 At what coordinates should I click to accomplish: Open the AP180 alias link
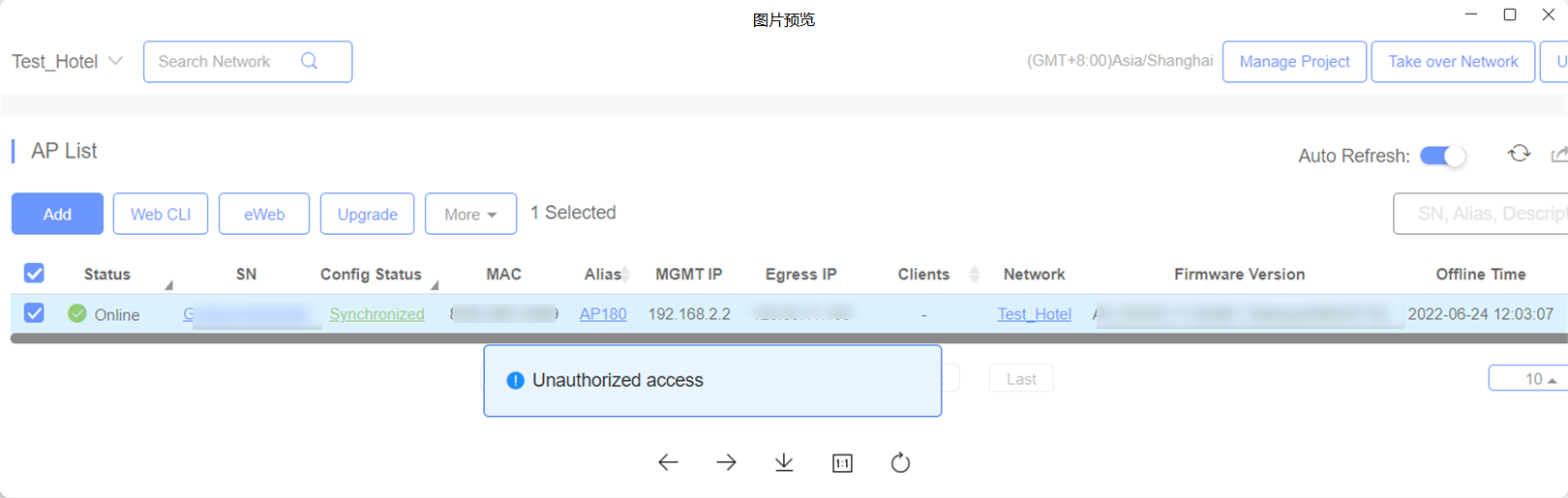point(603,313)
